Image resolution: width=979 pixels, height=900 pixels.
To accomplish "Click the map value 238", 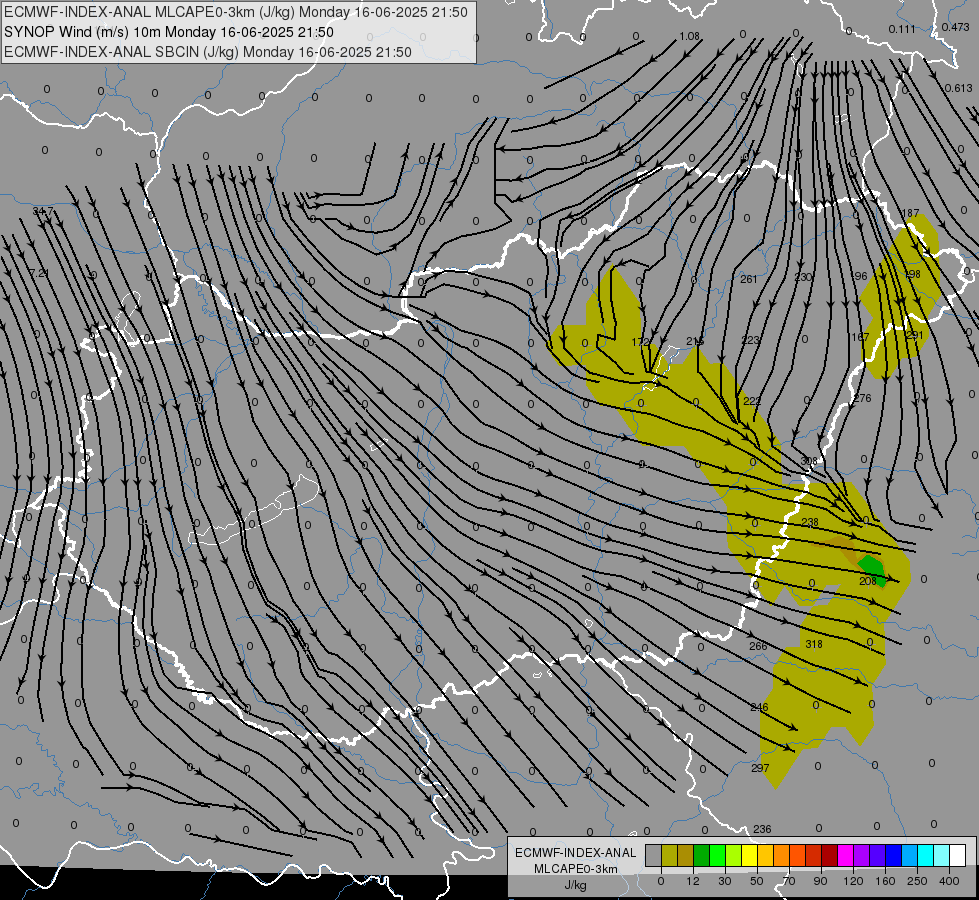I will 810,522.
